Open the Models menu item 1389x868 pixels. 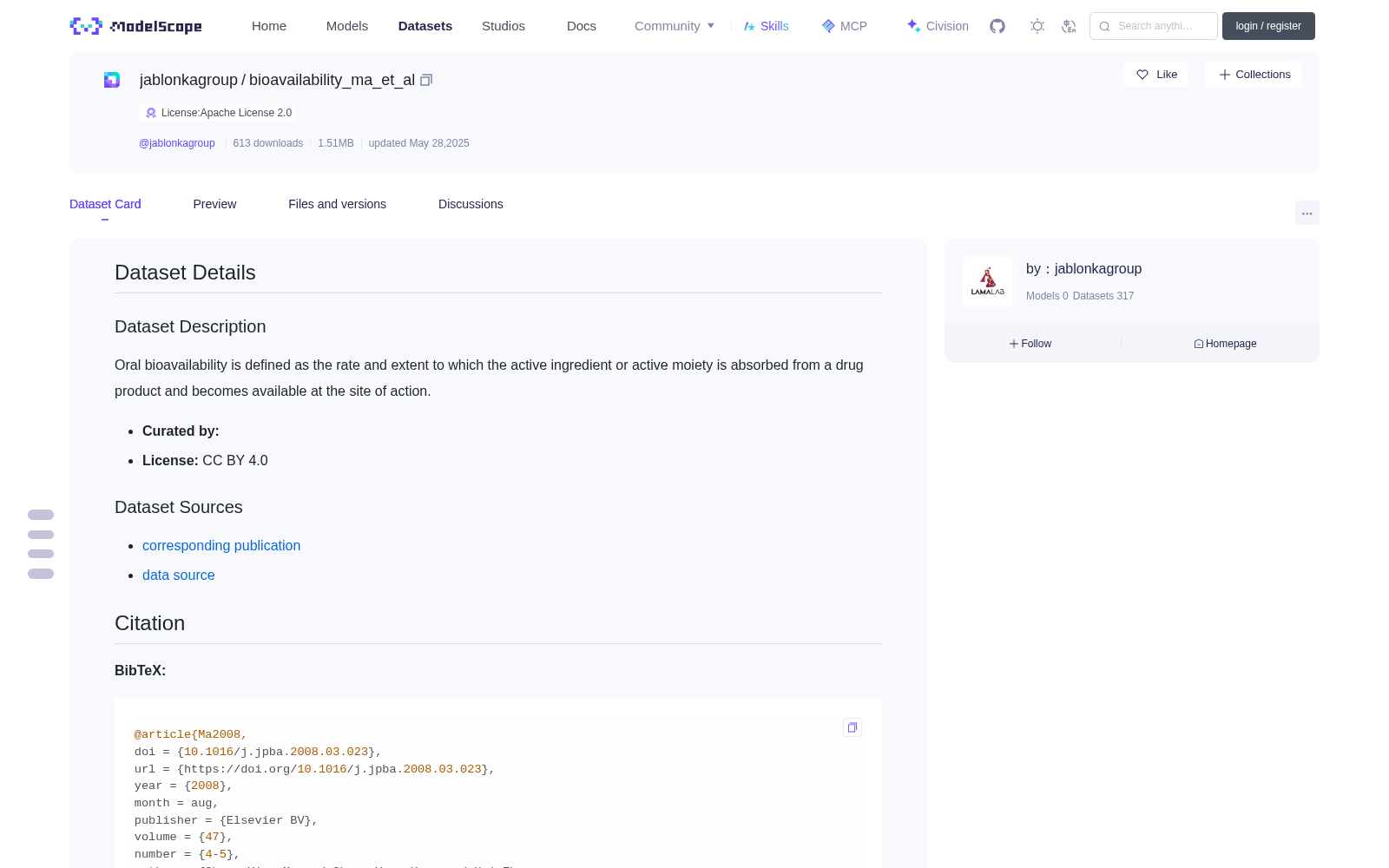[347, 26]
